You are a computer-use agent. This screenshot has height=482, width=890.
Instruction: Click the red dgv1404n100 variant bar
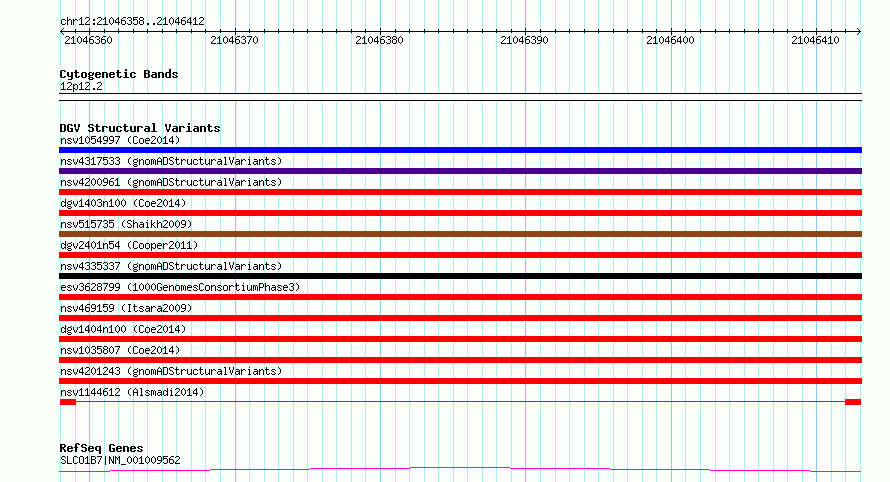tap(460, 339)
